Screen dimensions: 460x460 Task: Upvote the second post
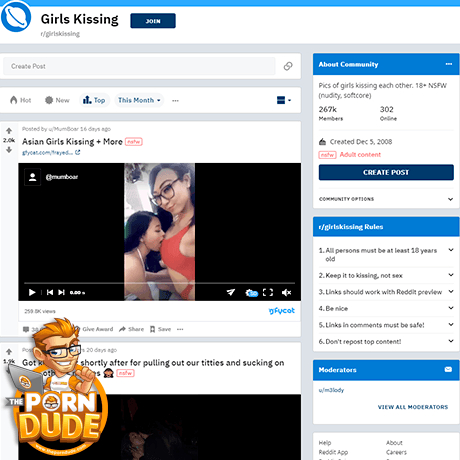click(x=9, y=351)
